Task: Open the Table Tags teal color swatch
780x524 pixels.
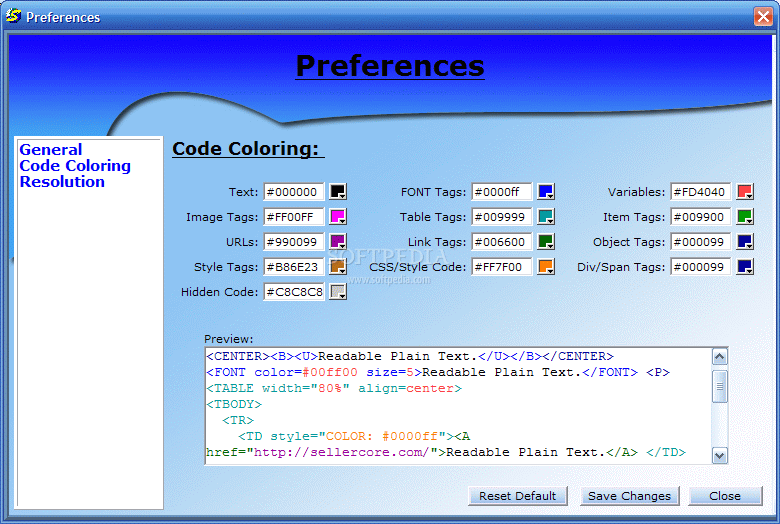Action: point(546,216)
